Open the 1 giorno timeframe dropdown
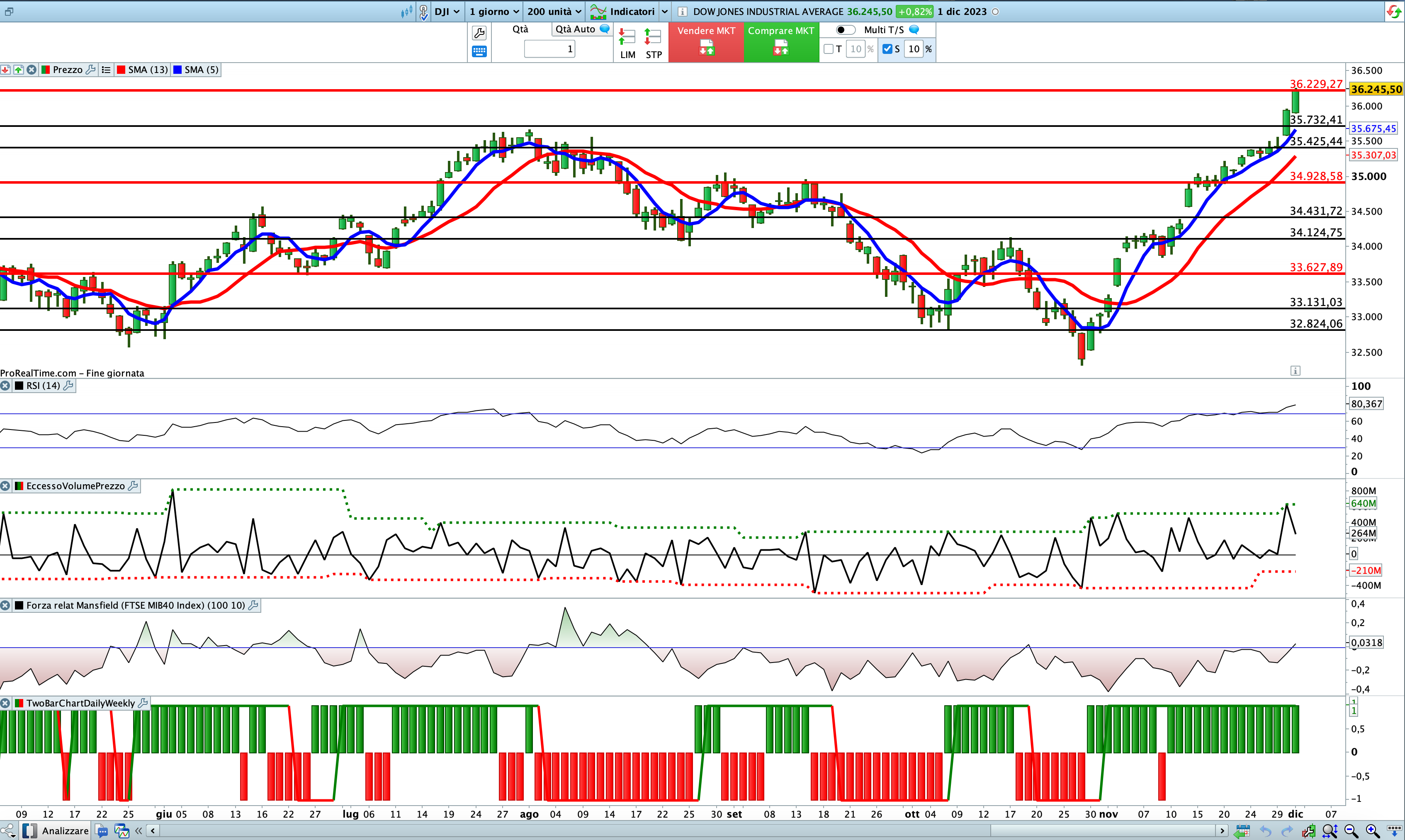Image resolution: width=1405 pixels, height=840 pixels. click(494, 12)
